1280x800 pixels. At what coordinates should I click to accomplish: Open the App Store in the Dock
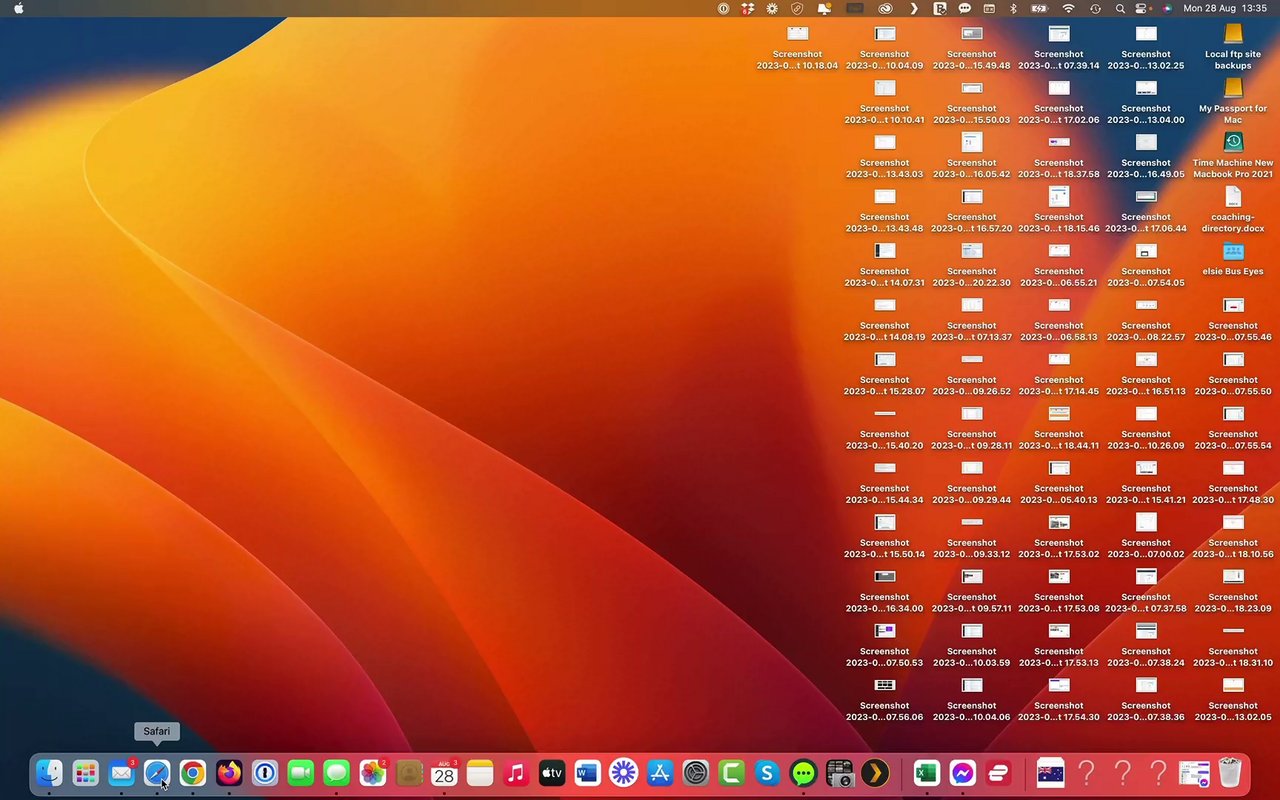660,773
